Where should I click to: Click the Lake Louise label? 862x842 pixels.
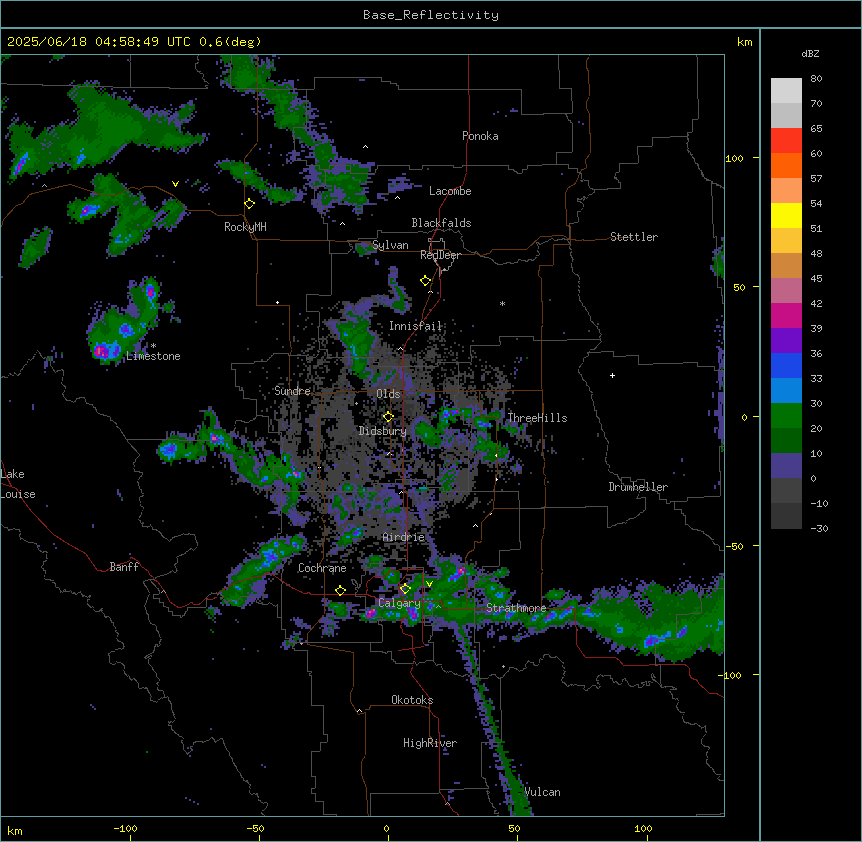point(18,484)
